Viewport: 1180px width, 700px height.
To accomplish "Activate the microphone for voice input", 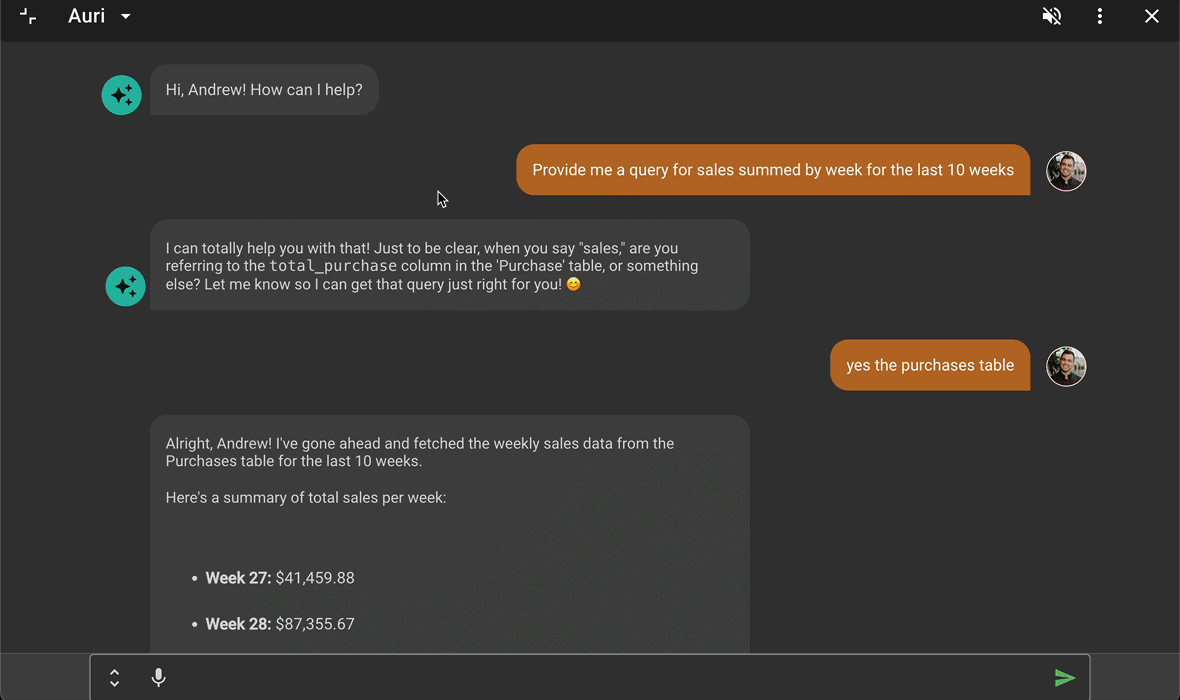I will [158, 678].
